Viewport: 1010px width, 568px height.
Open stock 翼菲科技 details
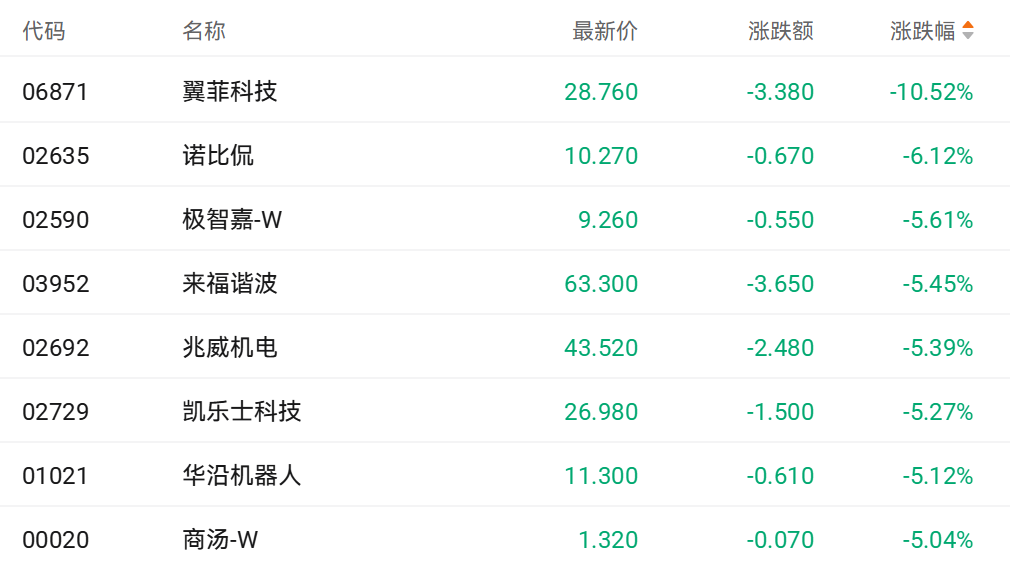pyautogui.click(x=505, y=91)
